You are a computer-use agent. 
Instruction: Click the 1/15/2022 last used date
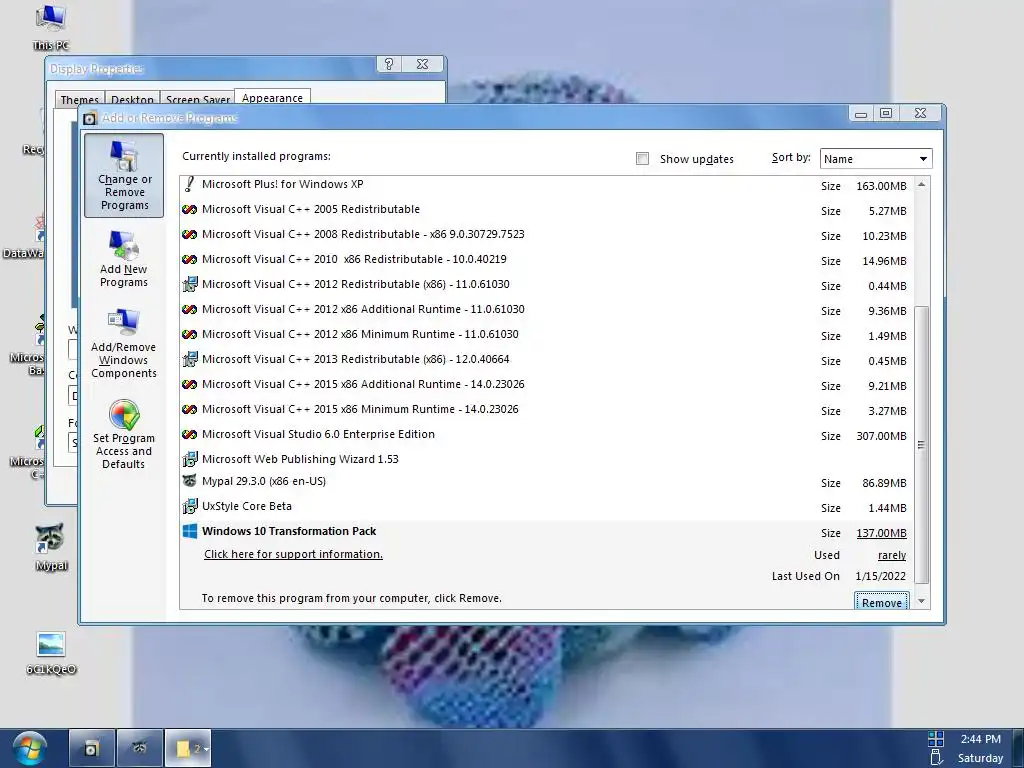pos(880,576)
